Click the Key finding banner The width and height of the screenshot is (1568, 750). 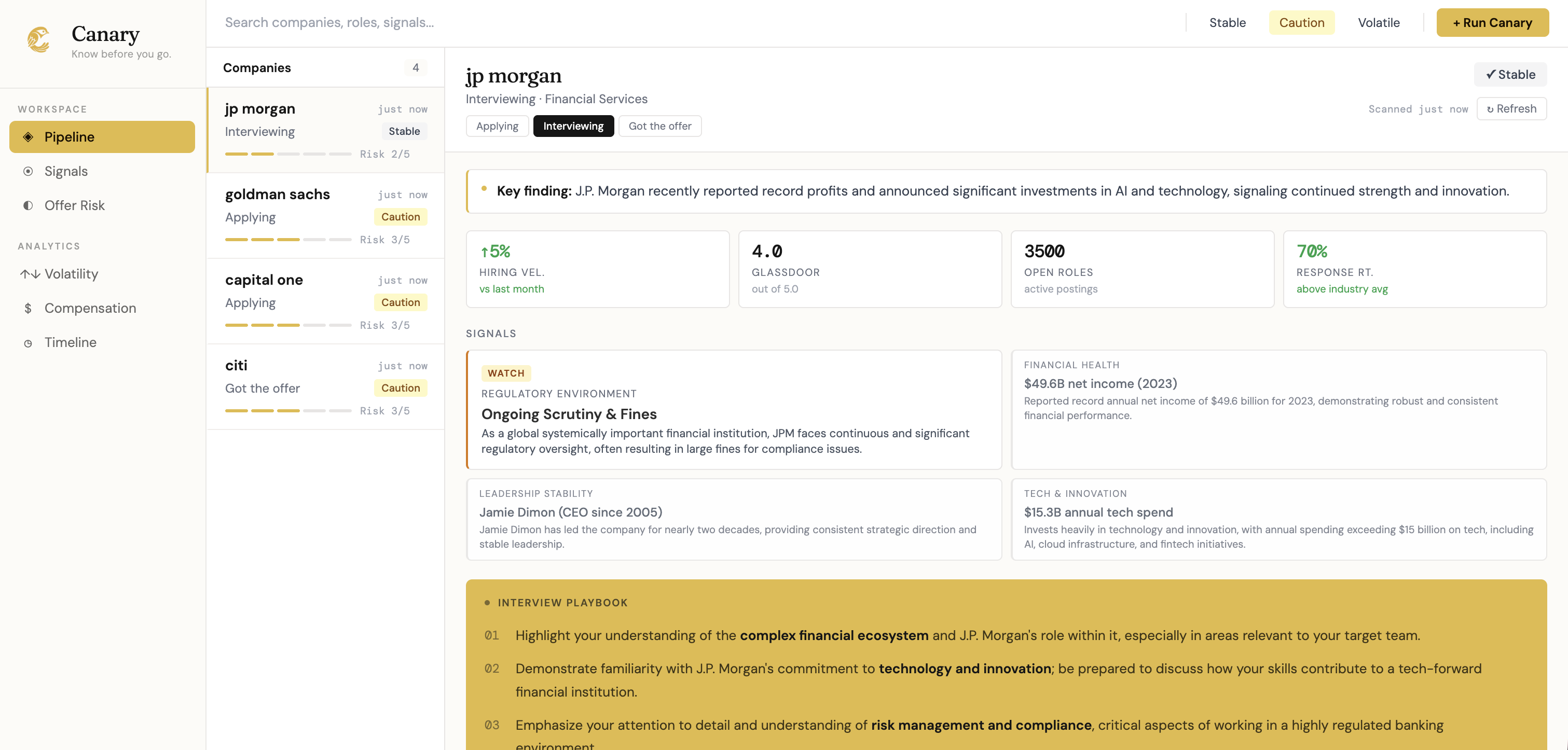(x=1006, y=191)
